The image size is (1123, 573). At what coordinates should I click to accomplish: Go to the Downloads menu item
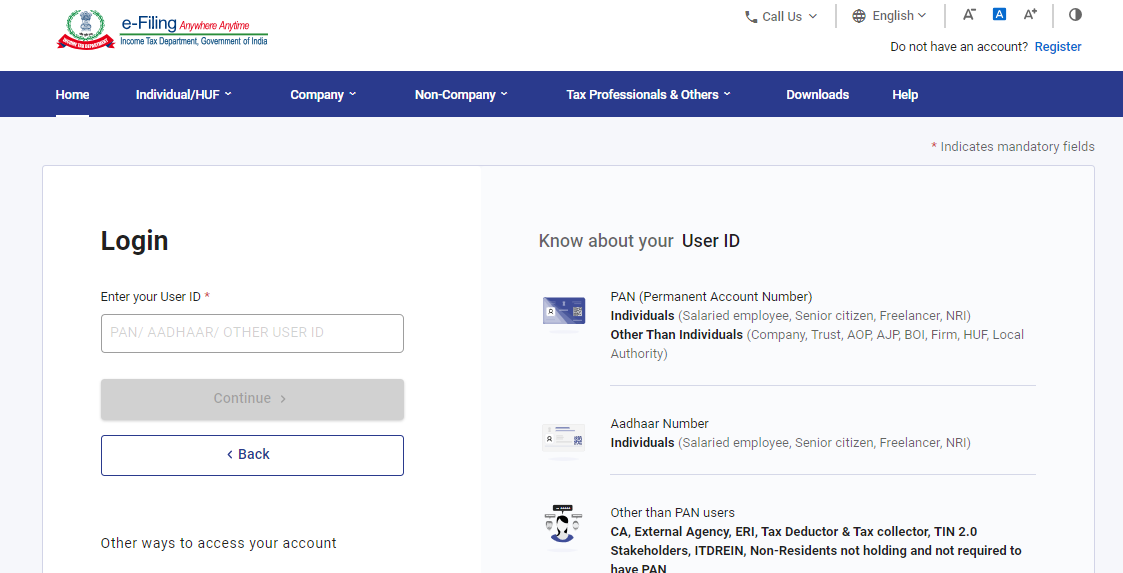click(817, 95)
